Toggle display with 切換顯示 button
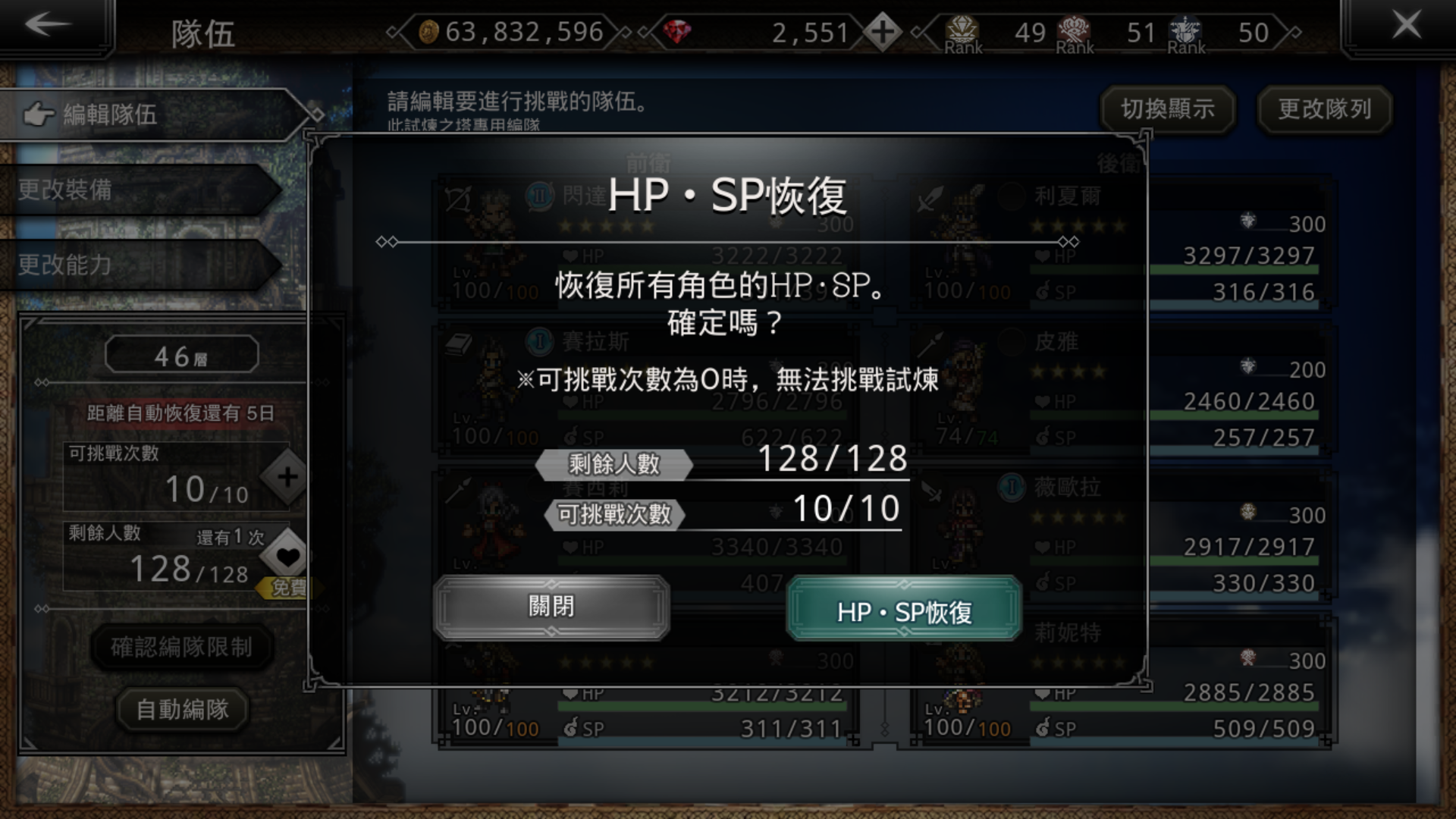The height and width of the screenshot is (819, 1456). [1168, 109]
